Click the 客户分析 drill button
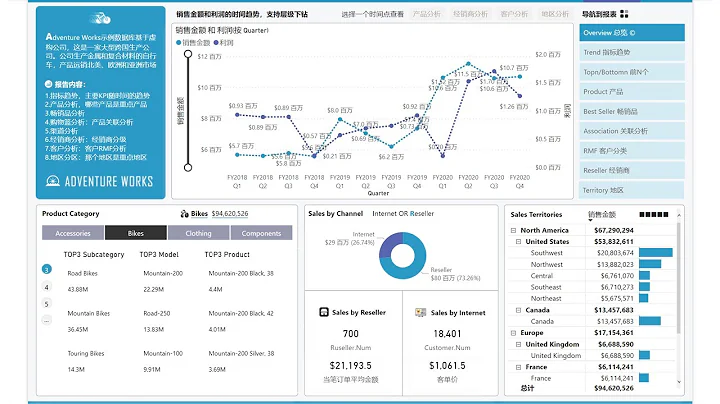The height and width of the screenshot is (404, 720). 514,14
